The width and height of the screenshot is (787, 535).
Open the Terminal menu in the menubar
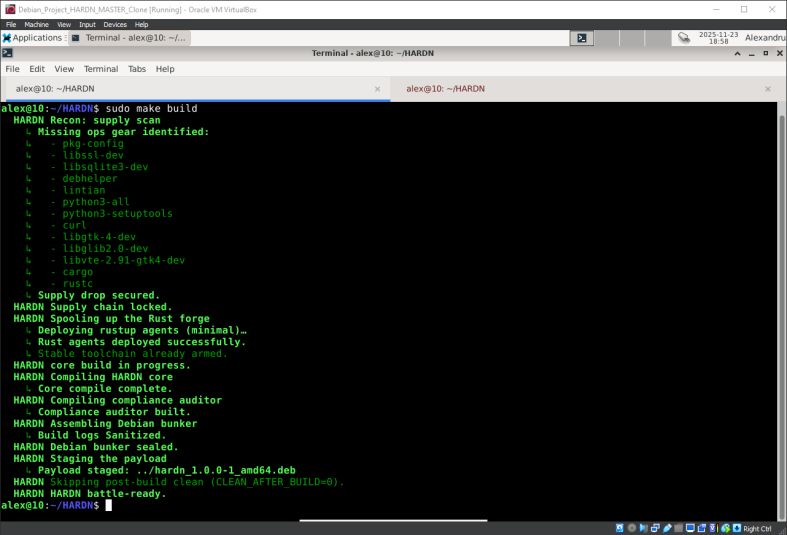pos(101,69)
